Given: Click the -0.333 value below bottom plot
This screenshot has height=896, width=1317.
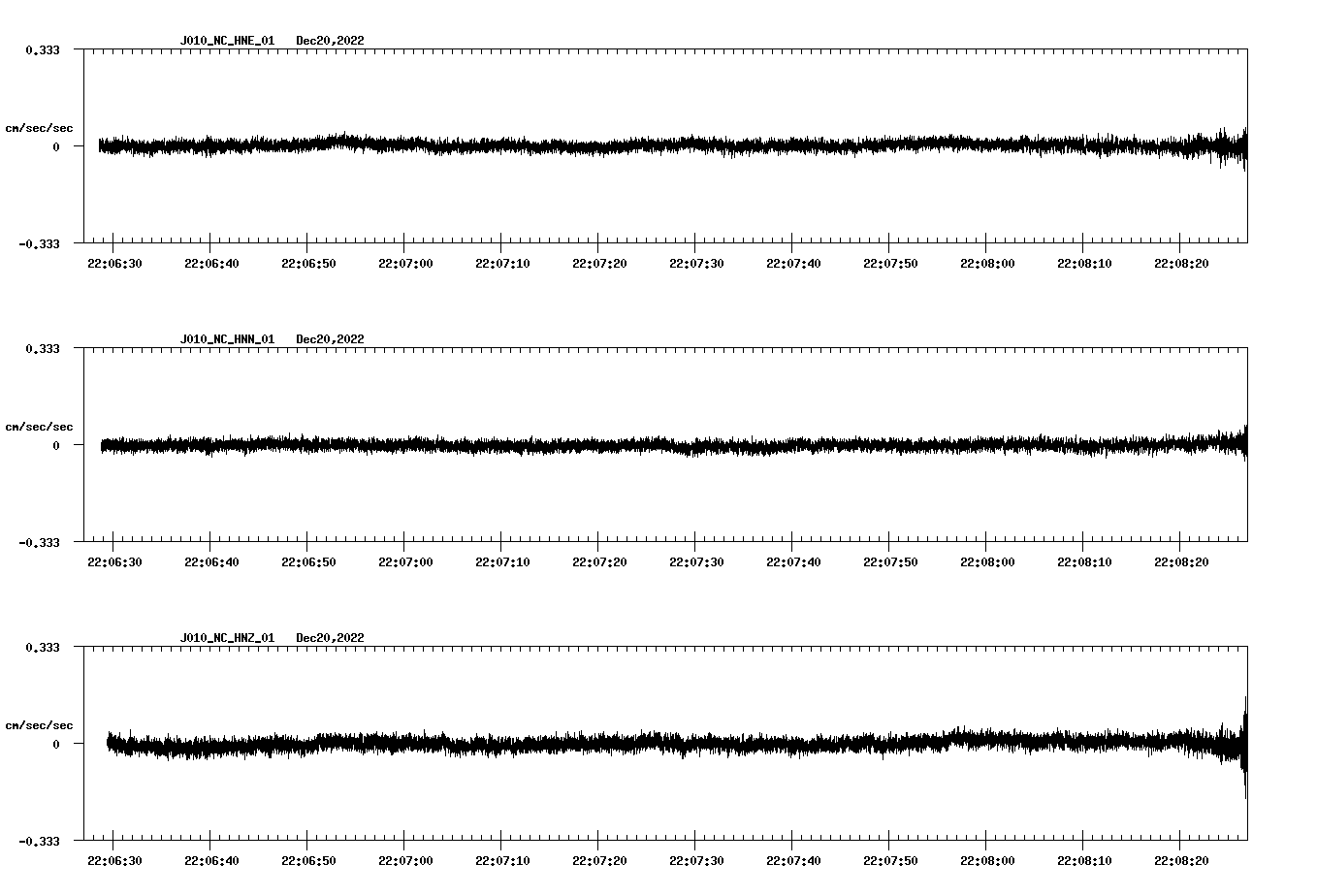Looking at the screenshot, I should (41, 843).
